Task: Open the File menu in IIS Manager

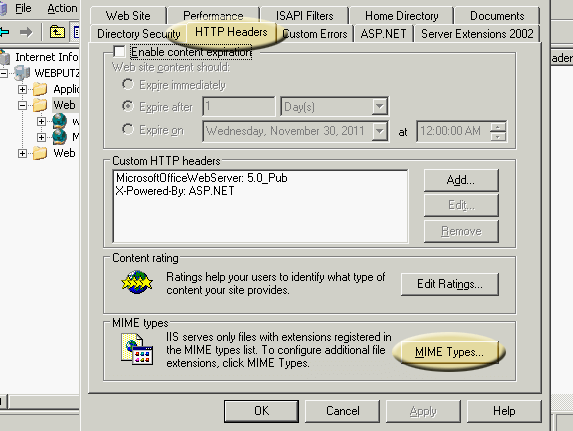Action: (x=23, y=8)
